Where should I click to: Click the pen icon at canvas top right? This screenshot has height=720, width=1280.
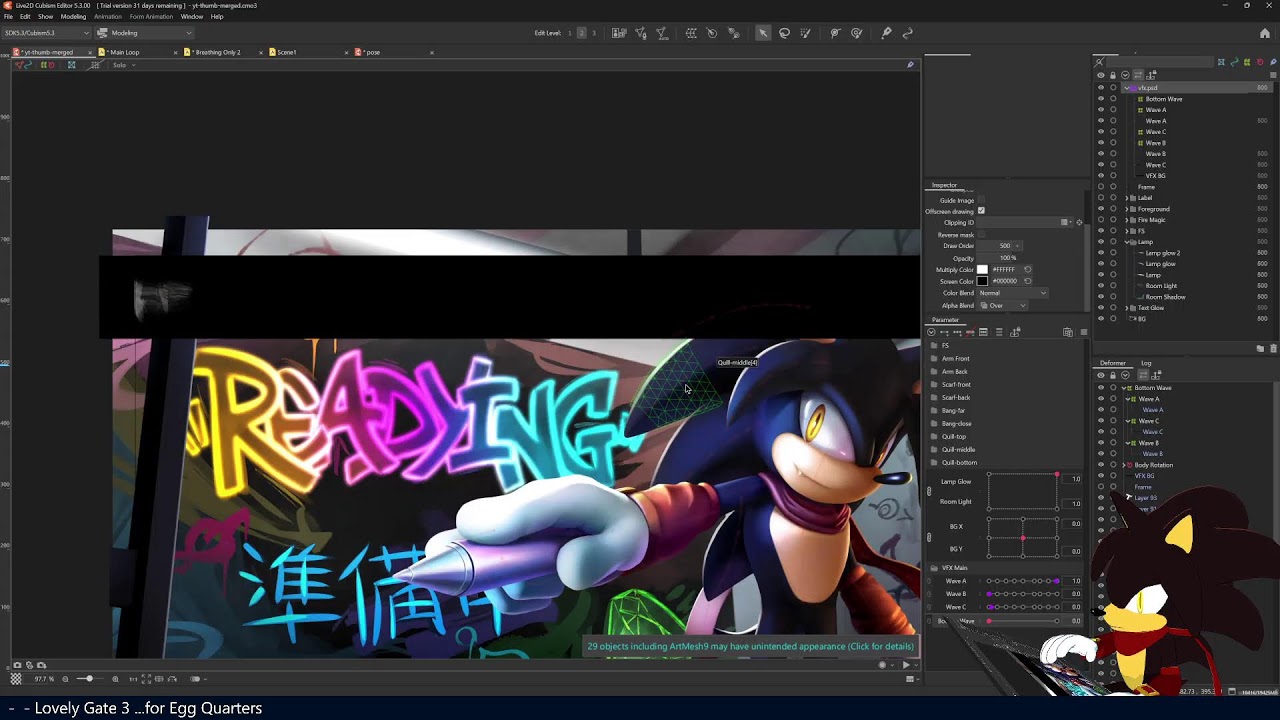point(910,65)
